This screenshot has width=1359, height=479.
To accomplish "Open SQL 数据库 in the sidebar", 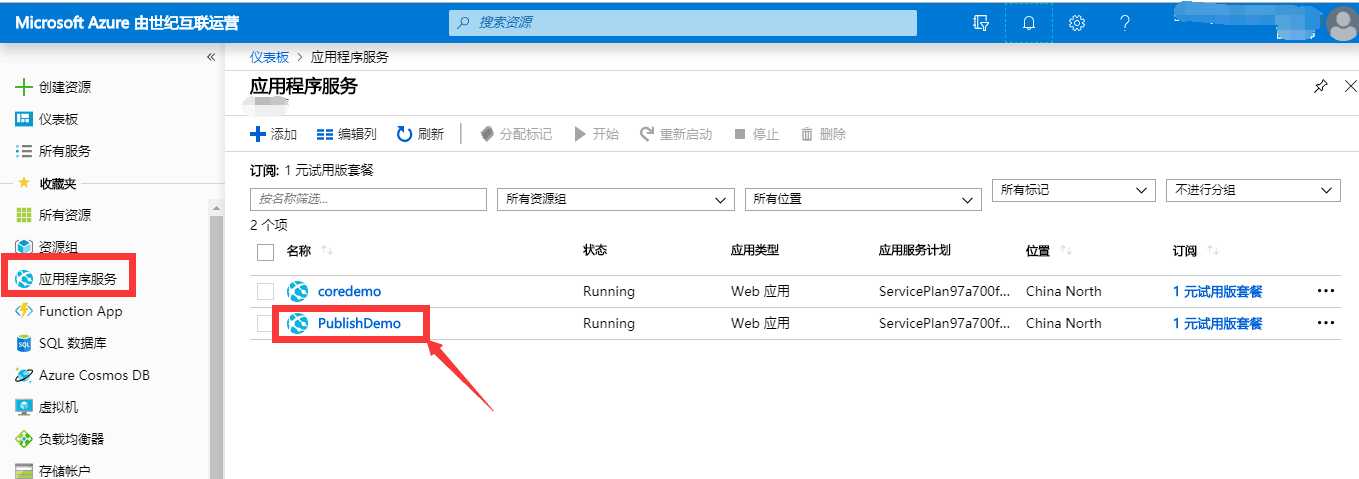I will (61, 343).
